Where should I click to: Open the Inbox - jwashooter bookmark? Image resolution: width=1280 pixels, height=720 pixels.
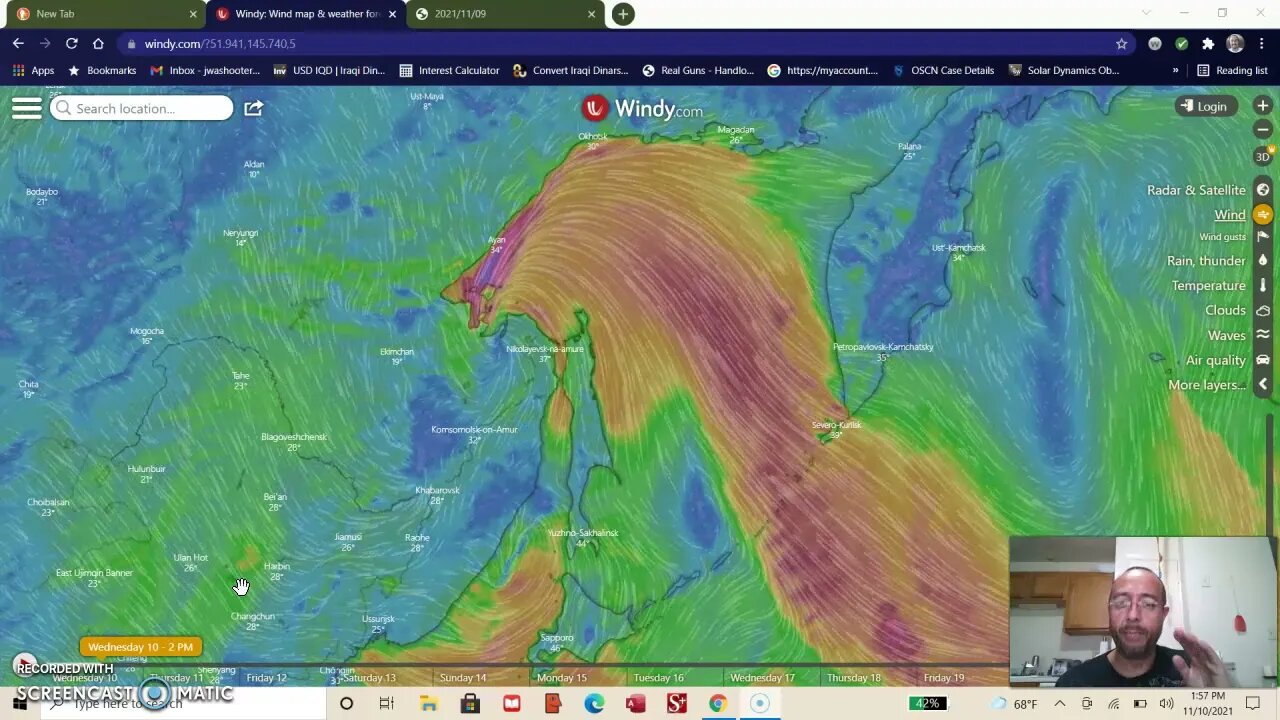[205, 71]
